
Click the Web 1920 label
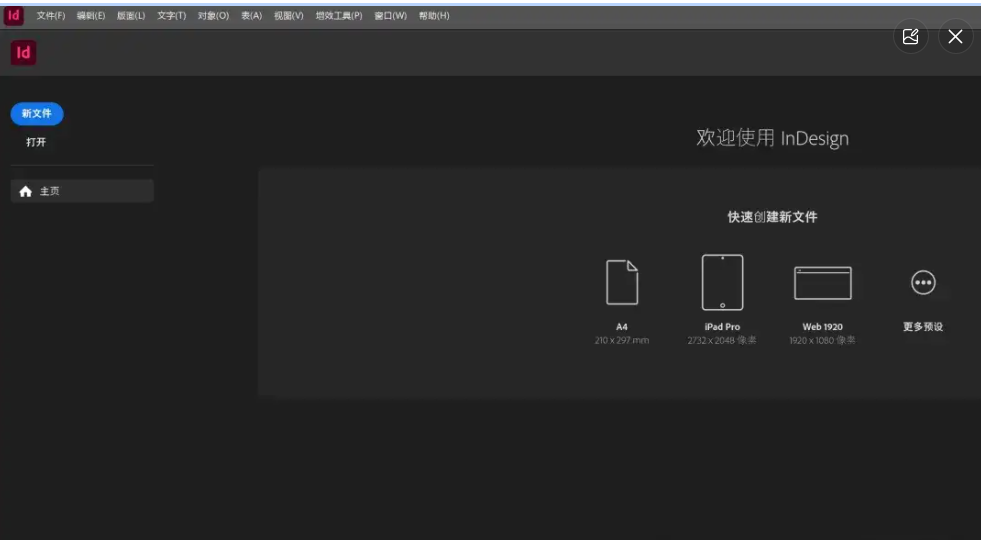(822, 327)
